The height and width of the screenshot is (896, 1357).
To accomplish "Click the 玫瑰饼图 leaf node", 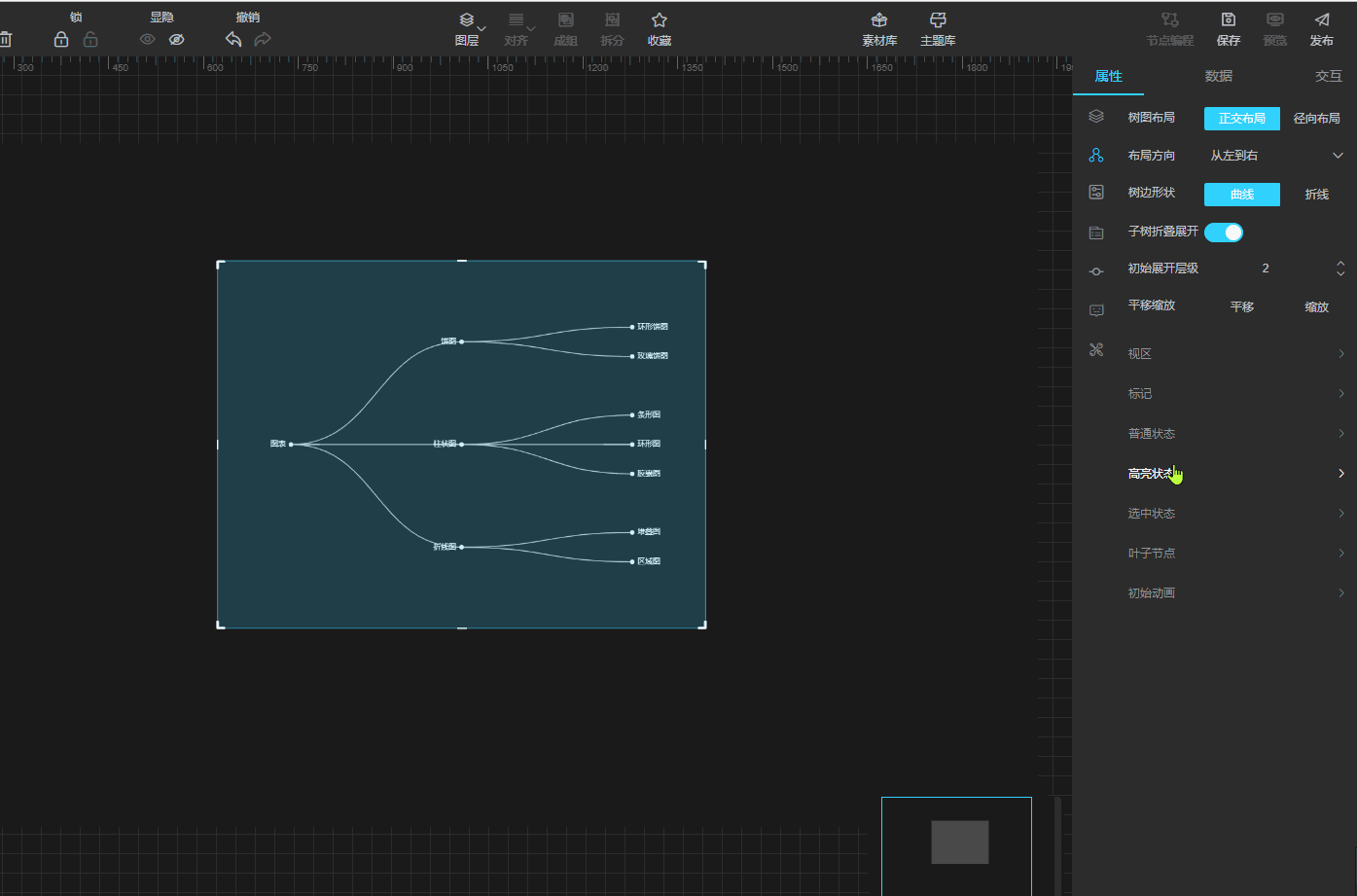I will tap(650, 356).
